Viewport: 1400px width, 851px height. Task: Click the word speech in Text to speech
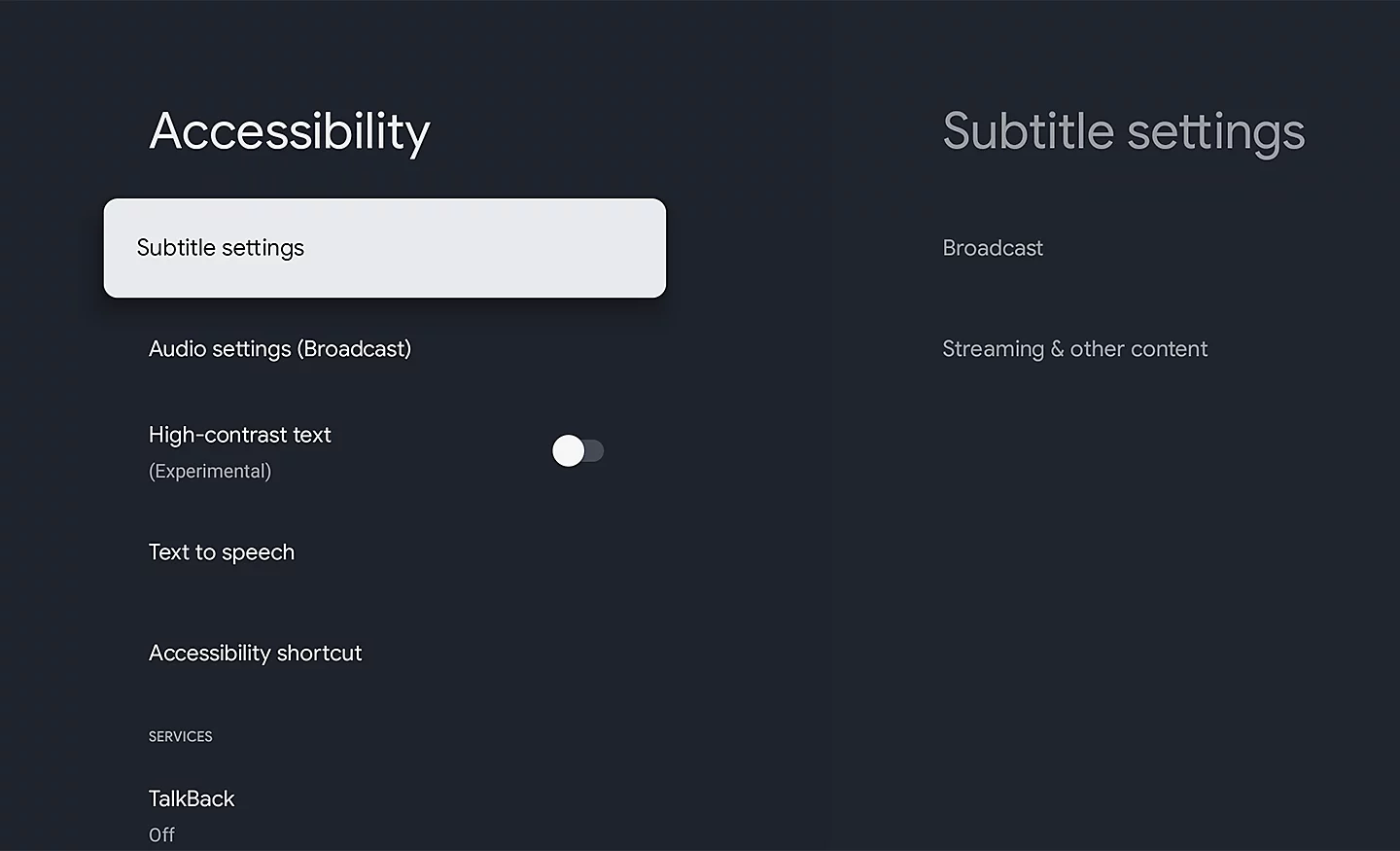click(x=258, y=553)
